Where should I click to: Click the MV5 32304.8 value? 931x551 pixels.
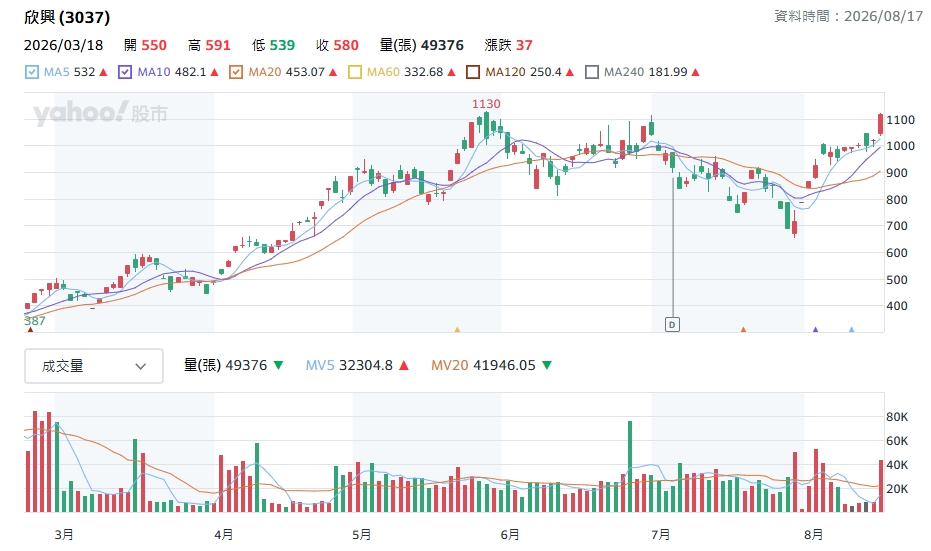click(366, 365)
